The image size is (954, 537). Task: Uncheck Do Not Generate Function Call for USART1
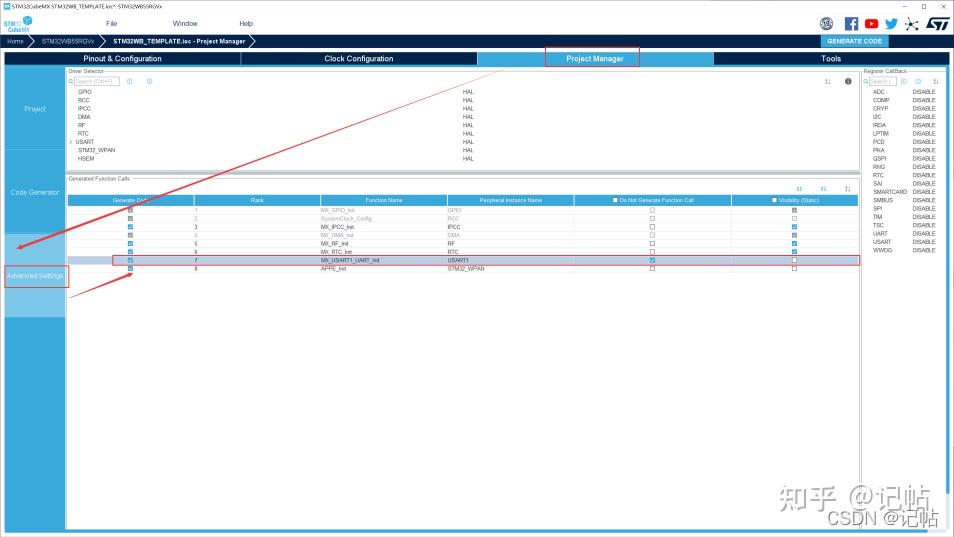652,260
